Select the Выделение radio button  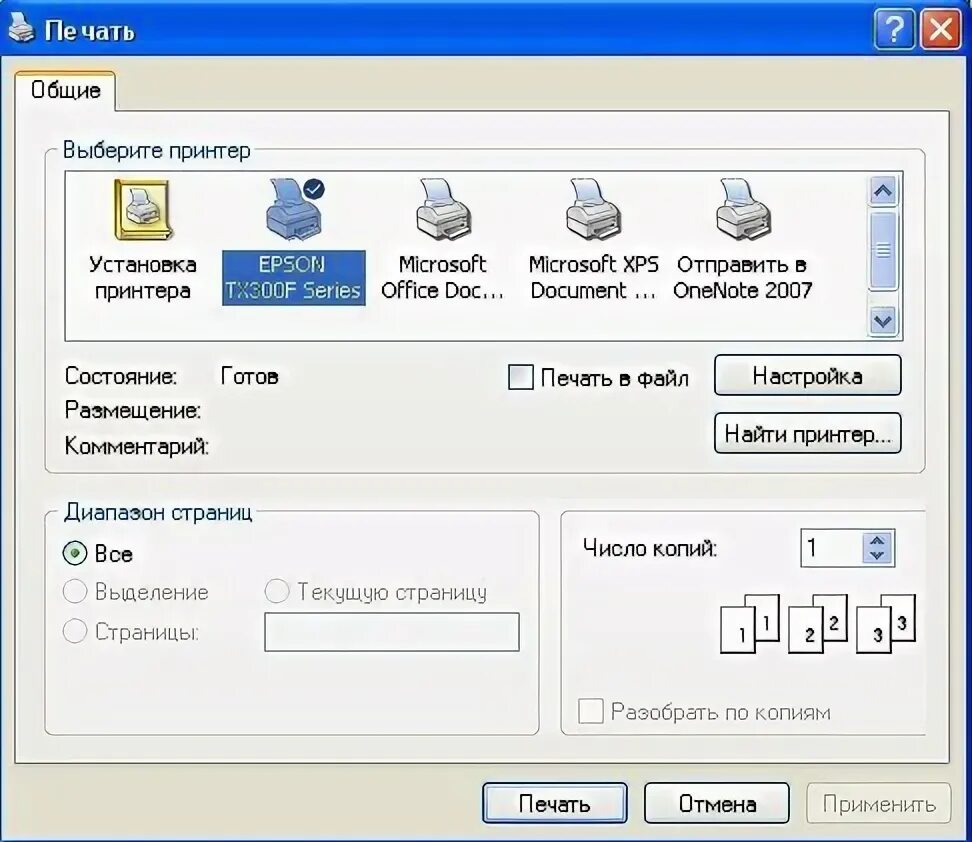[75, 592]
